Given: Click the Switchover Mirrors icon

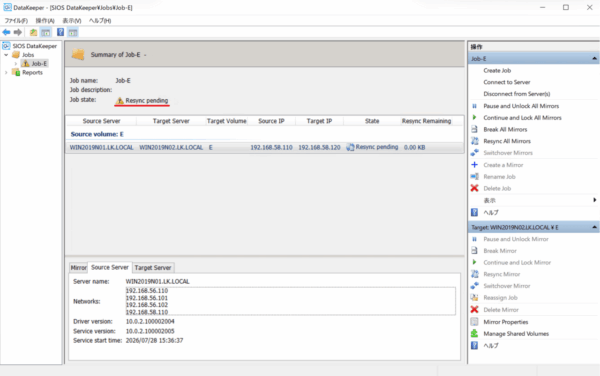Looking at the screenshot, I should 474,153.
